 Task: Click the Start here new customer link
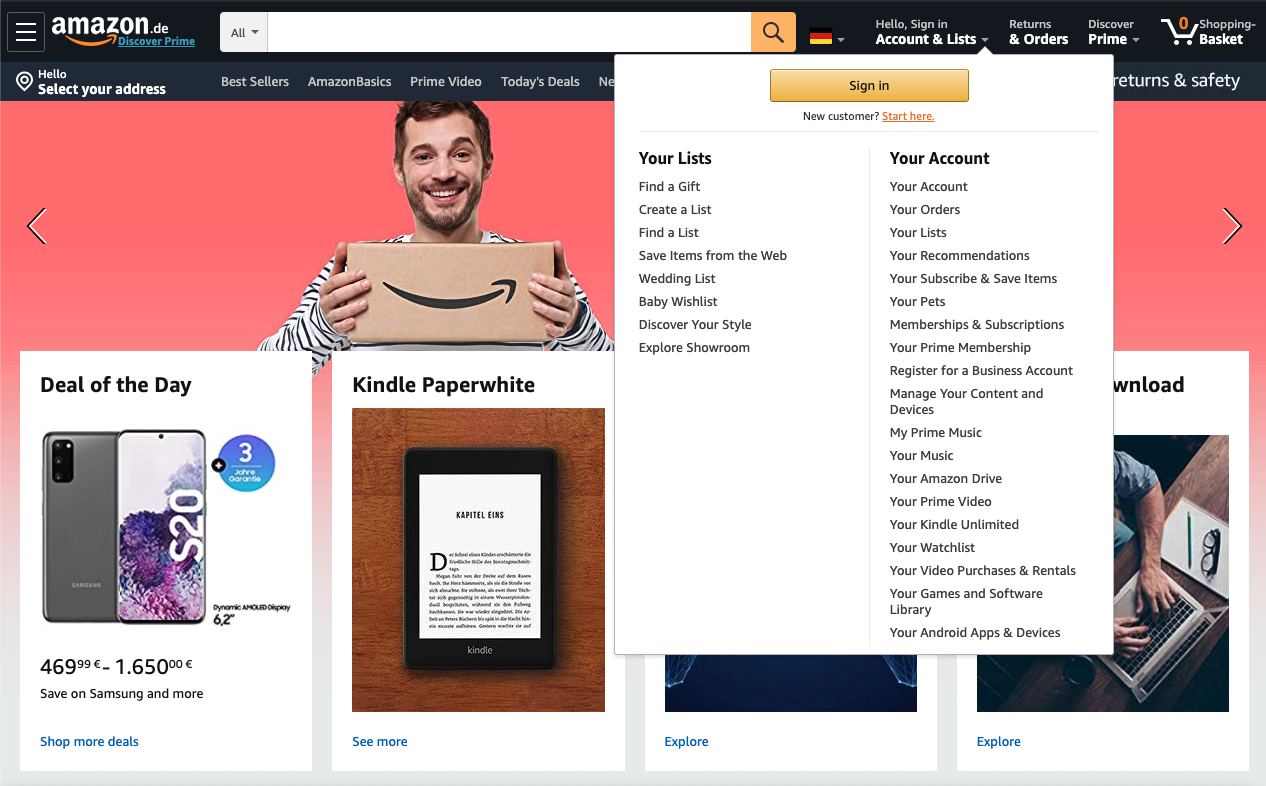coord(908,116)
